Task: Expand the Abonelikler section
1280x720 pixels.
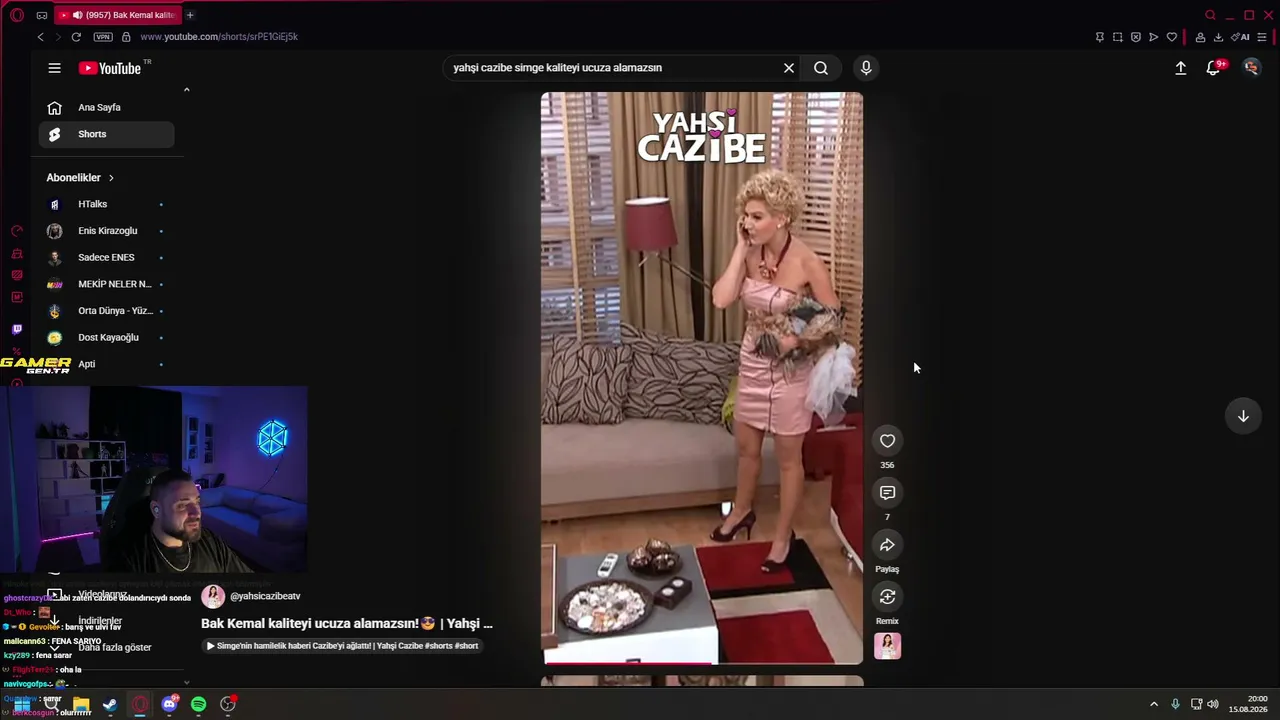Action: [x=80, y=178]
